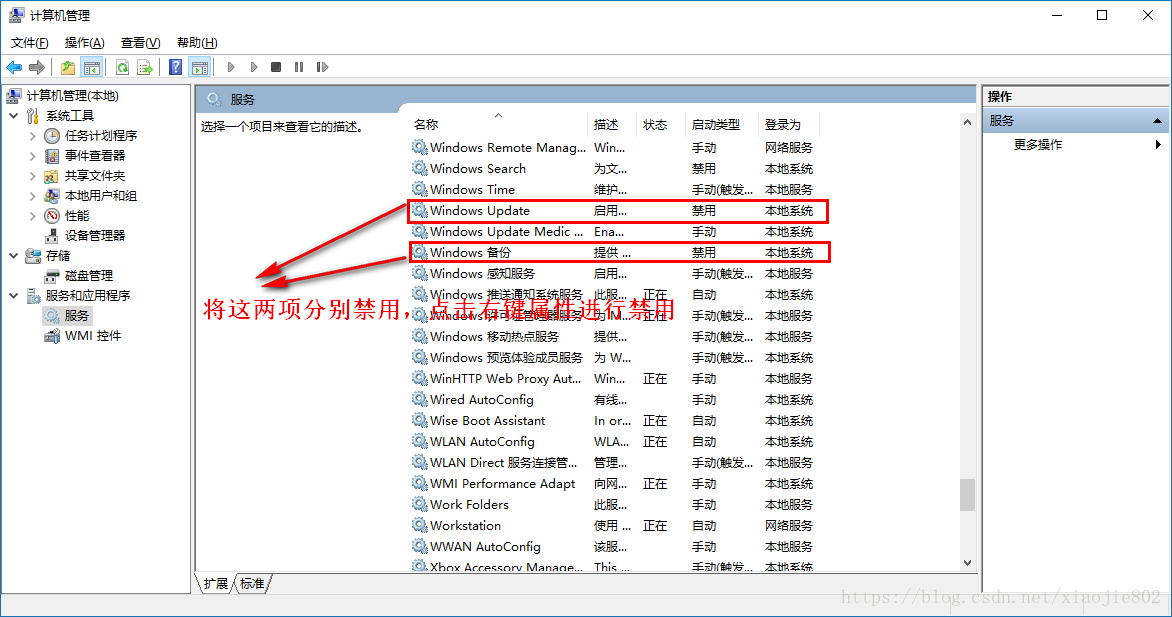Toggle the Show/Hide Action Pane icon

click(200, 67)
